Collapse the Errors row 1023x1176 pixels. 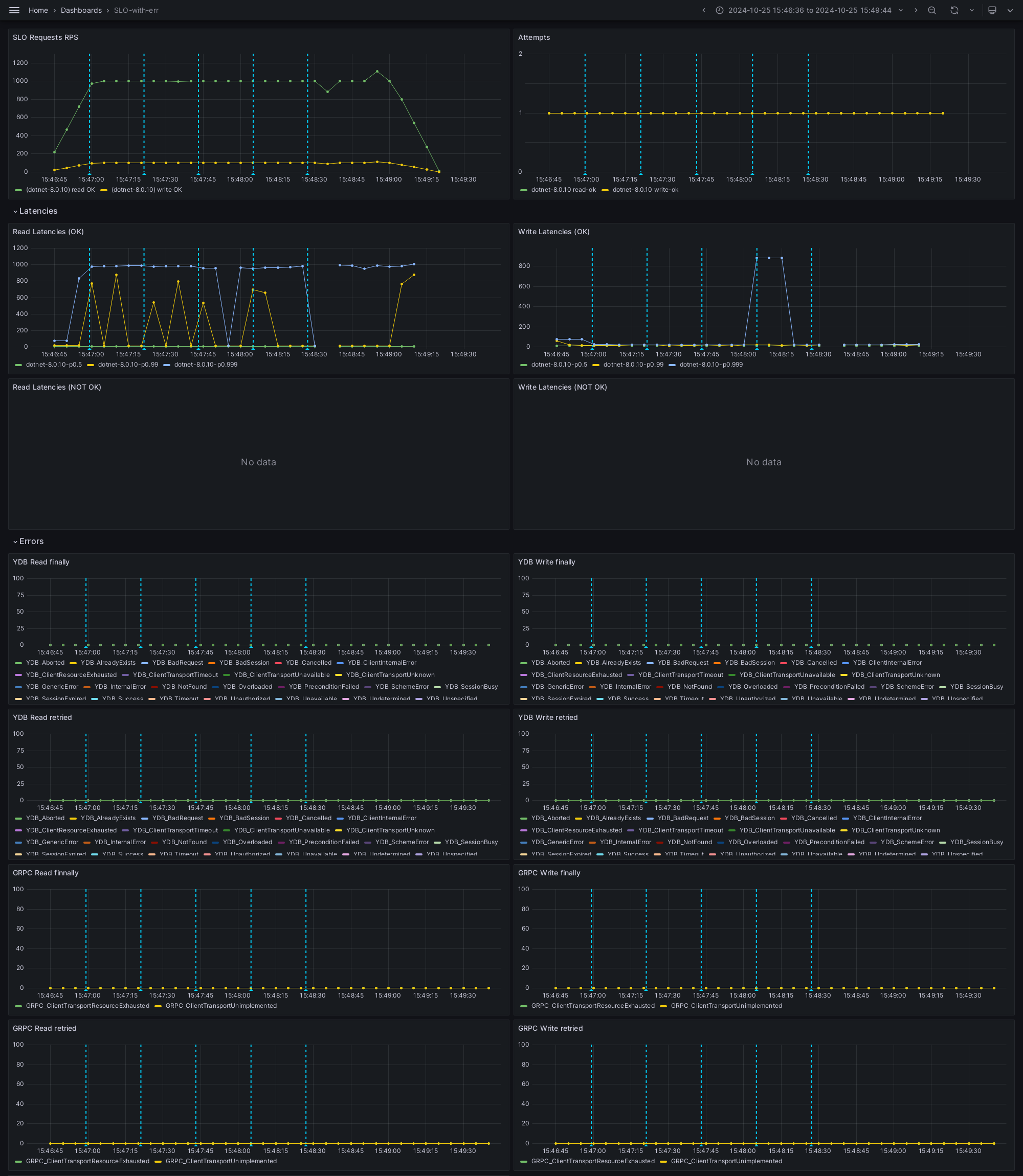15,541
